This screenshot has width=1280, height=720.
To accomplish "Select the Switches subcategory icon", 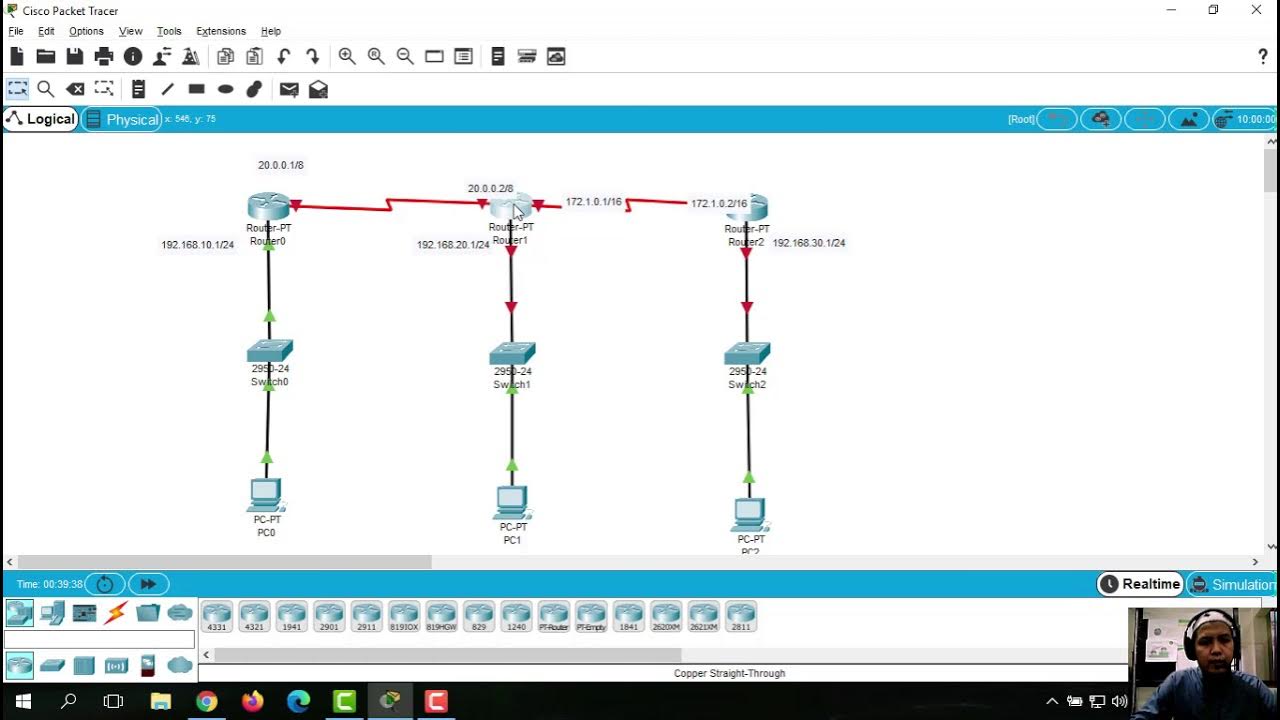I will coord(52,664).
